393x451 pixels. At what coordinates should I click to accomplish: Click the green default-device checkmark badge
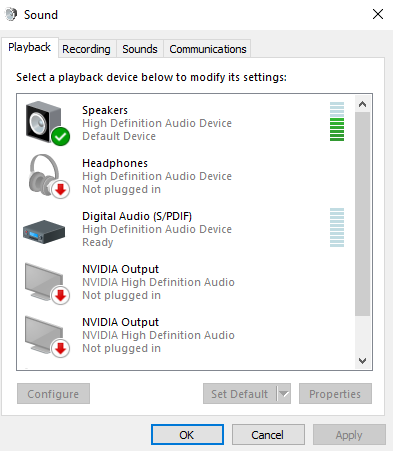[61, 137]
